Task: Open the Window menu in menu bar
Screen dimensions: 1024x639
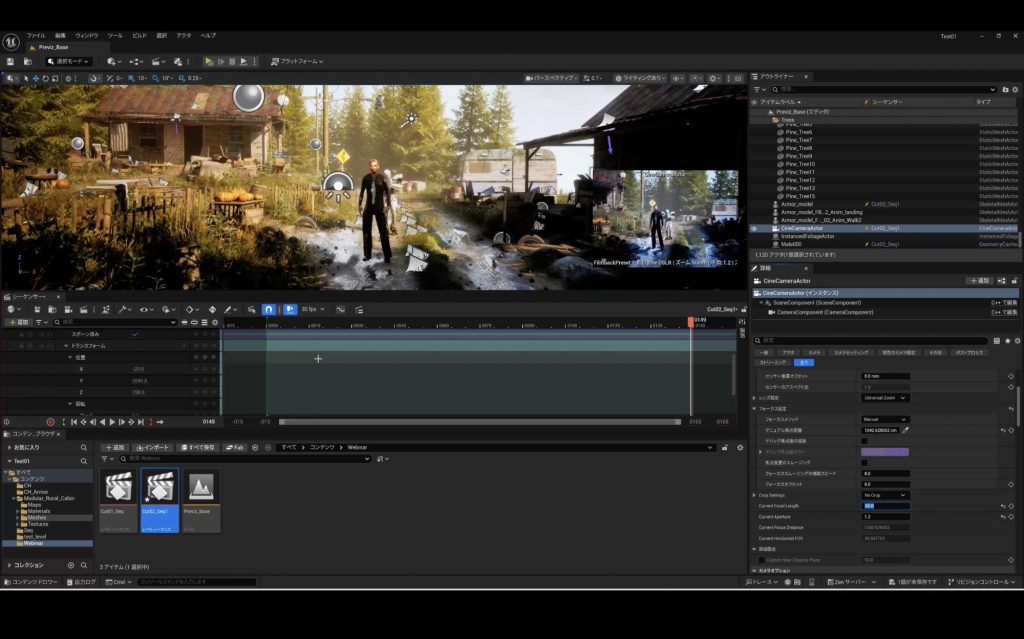Action: coord(87,35)
